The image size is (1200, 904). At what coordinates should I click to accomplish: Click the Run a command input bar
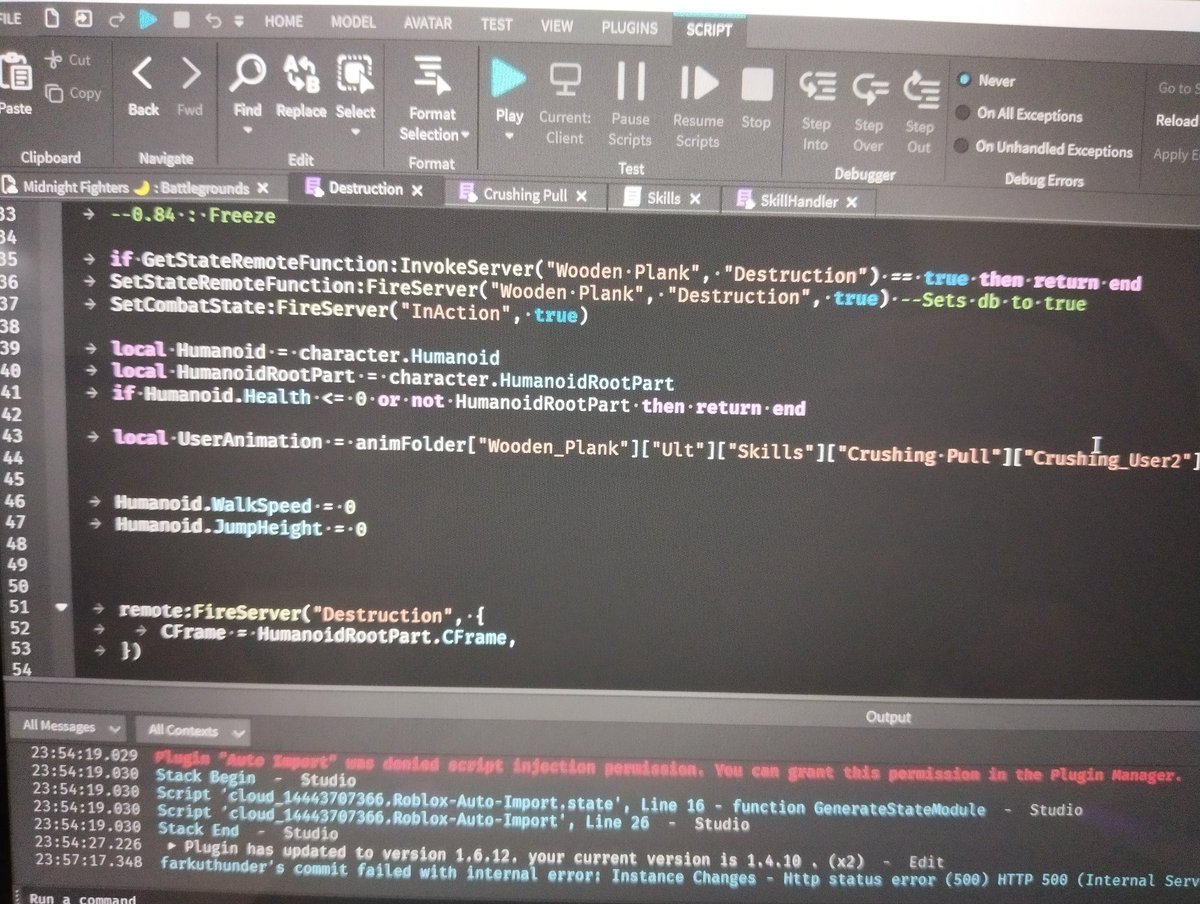point(600,896)
